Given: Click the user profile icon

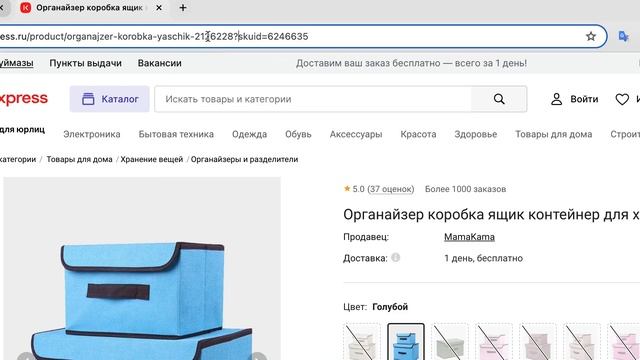Looking at the screenshot, I should [556, 99].
